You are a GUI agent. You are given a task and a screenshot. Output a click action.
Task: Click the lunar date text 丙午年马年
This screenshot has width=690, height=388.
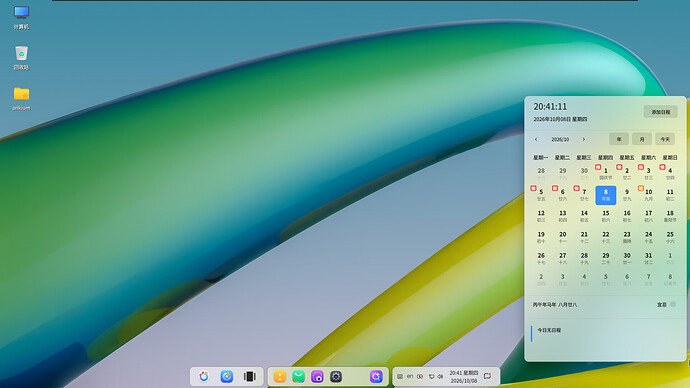544,304
